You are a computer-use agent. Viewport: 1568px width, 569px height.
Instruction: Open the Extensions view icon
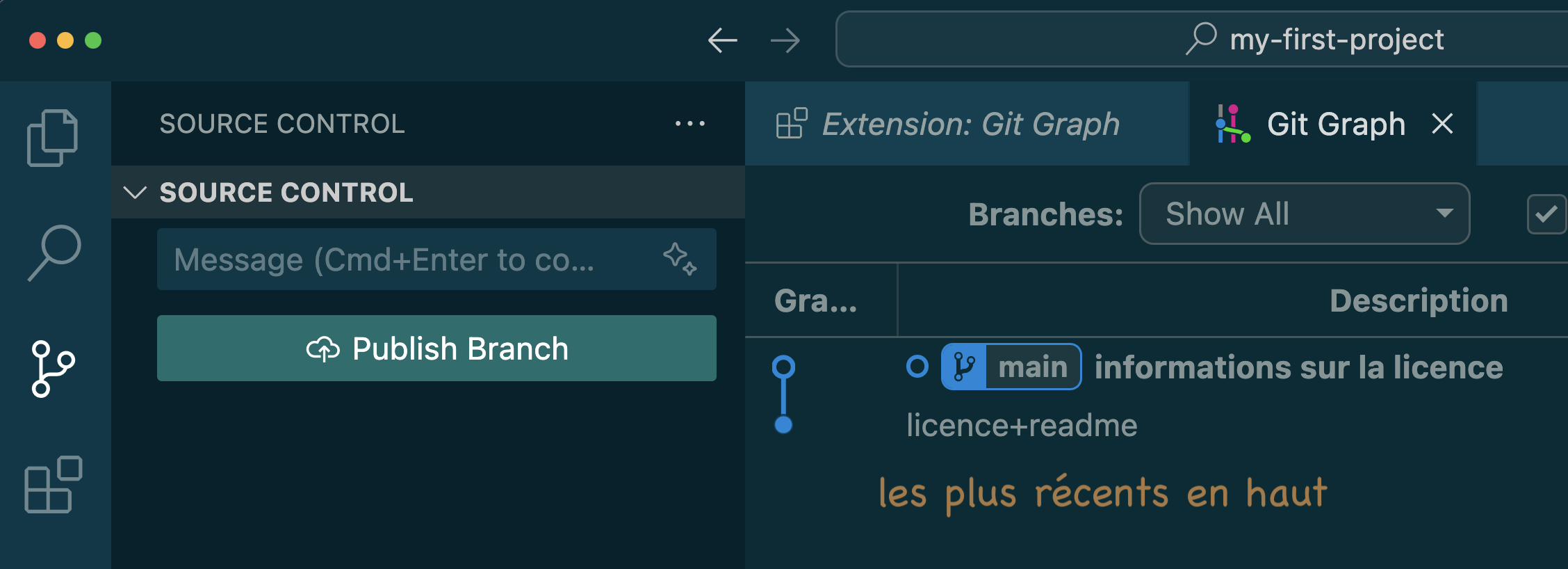(54, 485)
